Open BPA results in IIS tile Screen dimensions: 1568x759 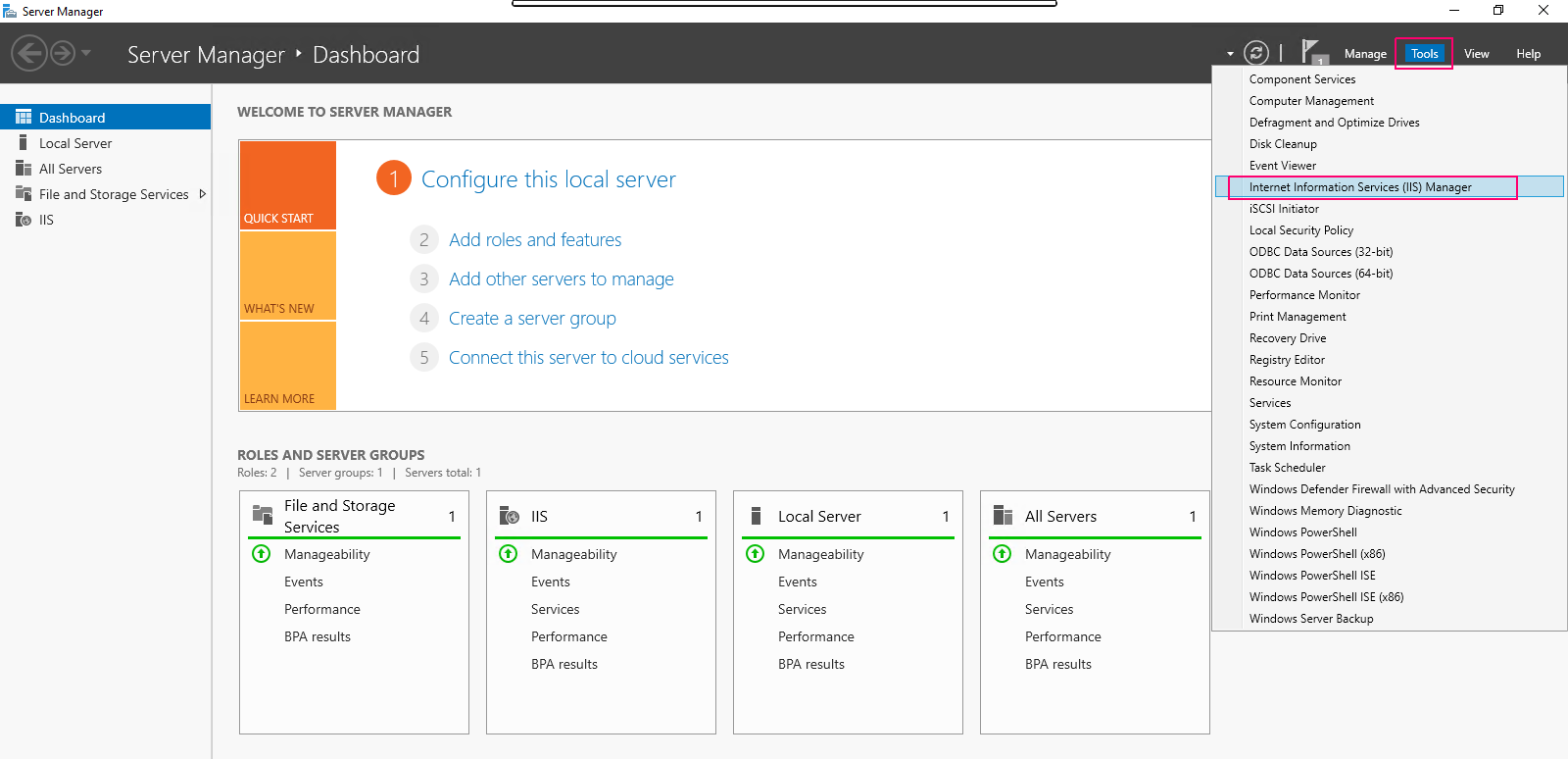[x=564, y=664]
